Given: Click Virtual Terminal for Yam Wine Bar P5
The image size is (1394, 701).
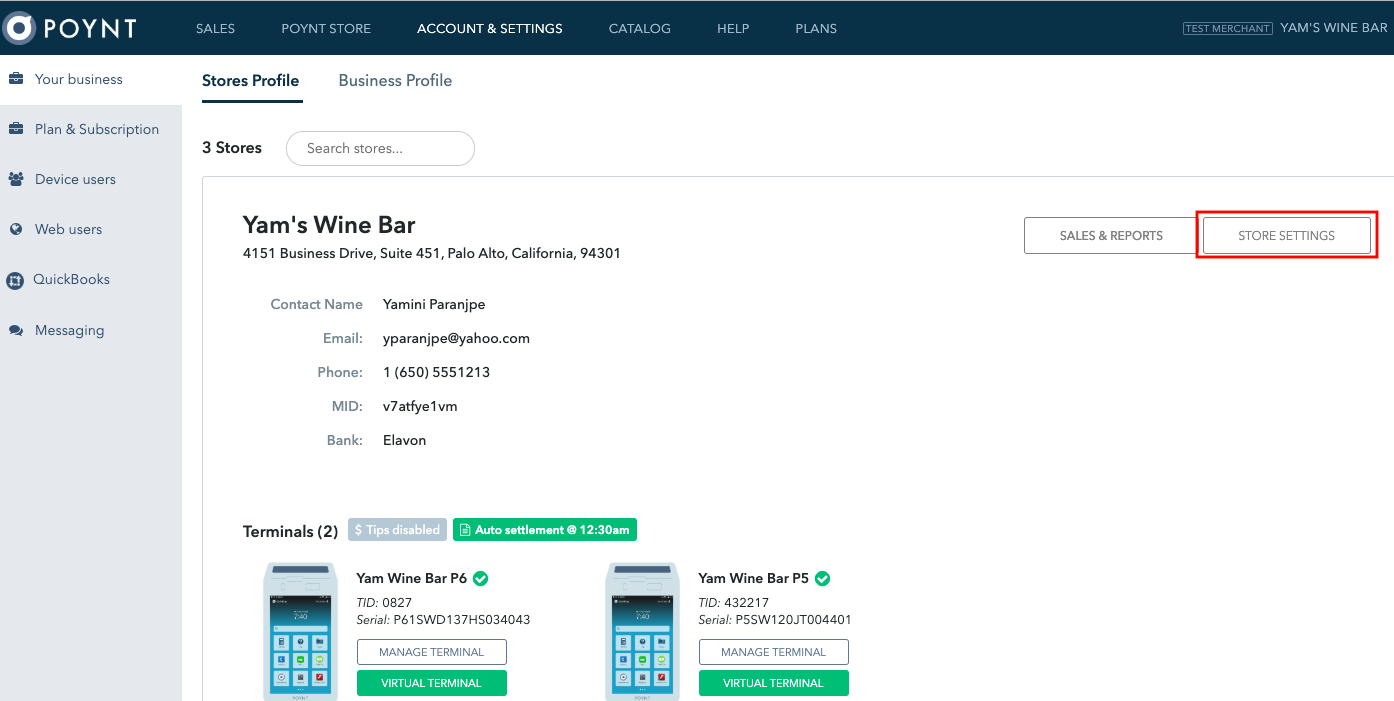Looking at the screenshot, I should [x=774, y=683].
